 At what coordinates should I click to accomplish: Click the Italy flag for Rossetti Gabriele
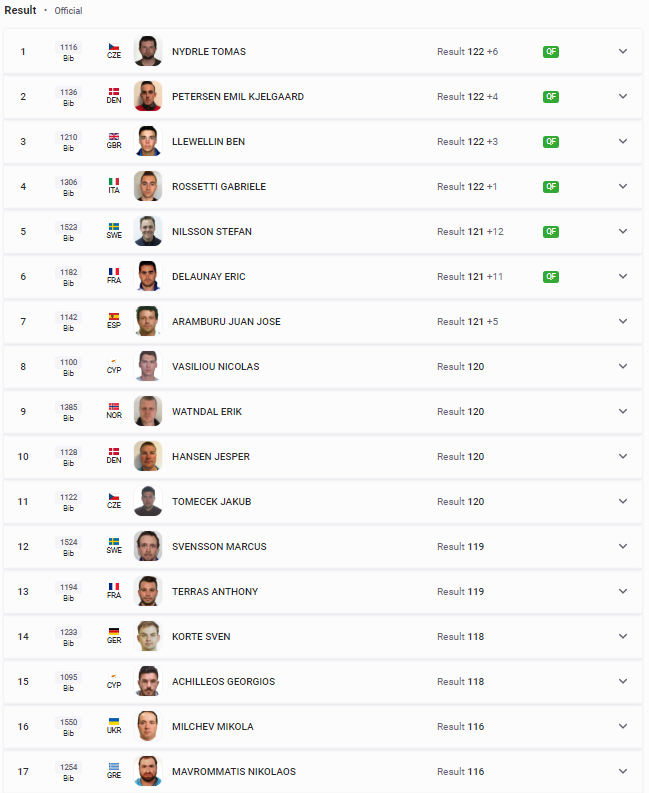coord(114,182)
